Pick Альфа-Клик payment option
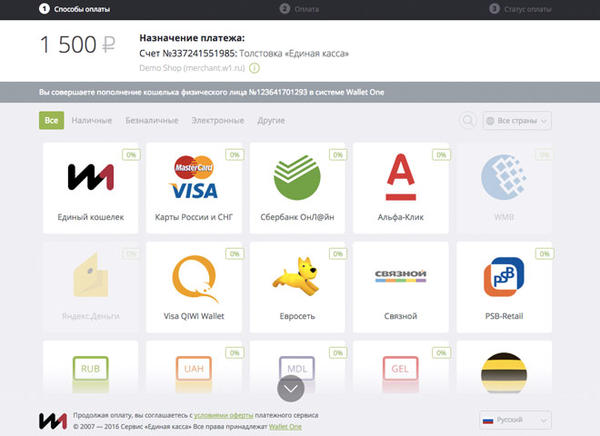600x436 pixels. point(400,188)
